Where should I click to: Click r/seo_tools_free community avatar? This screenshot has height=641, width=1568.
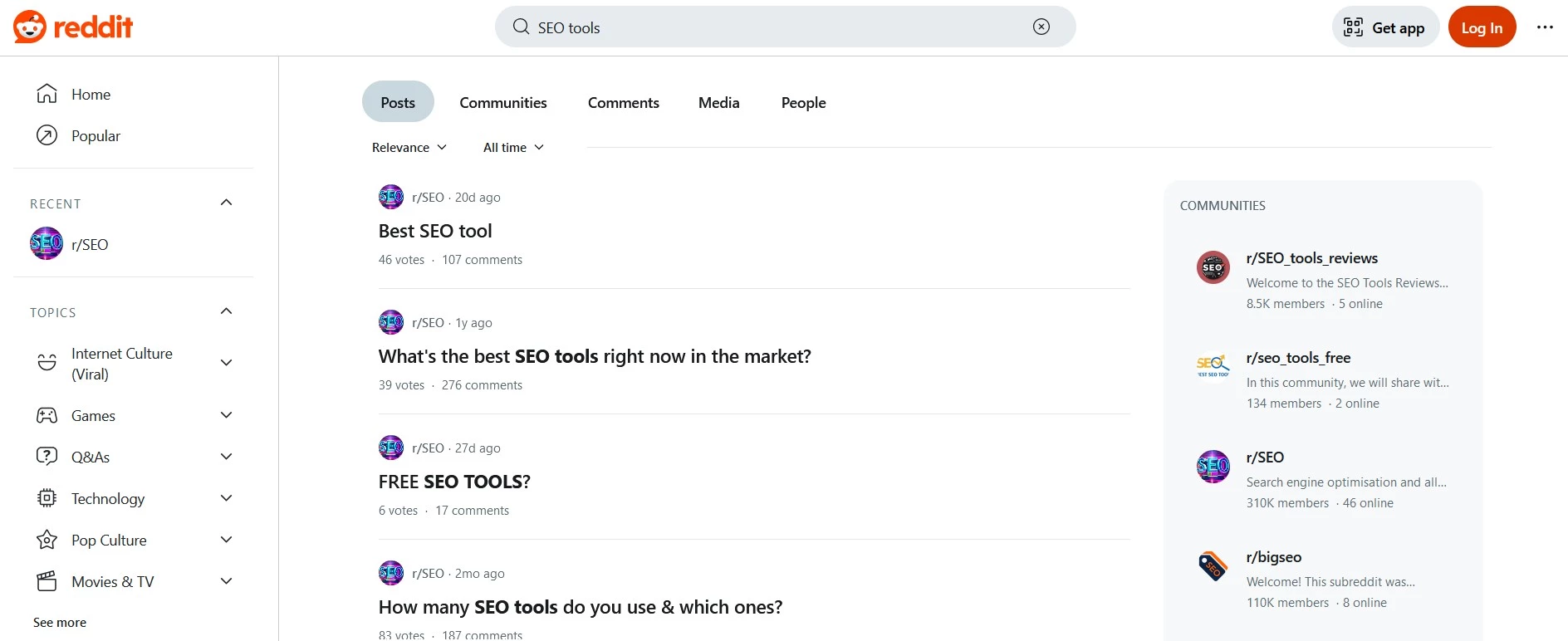click(1213, 367)
